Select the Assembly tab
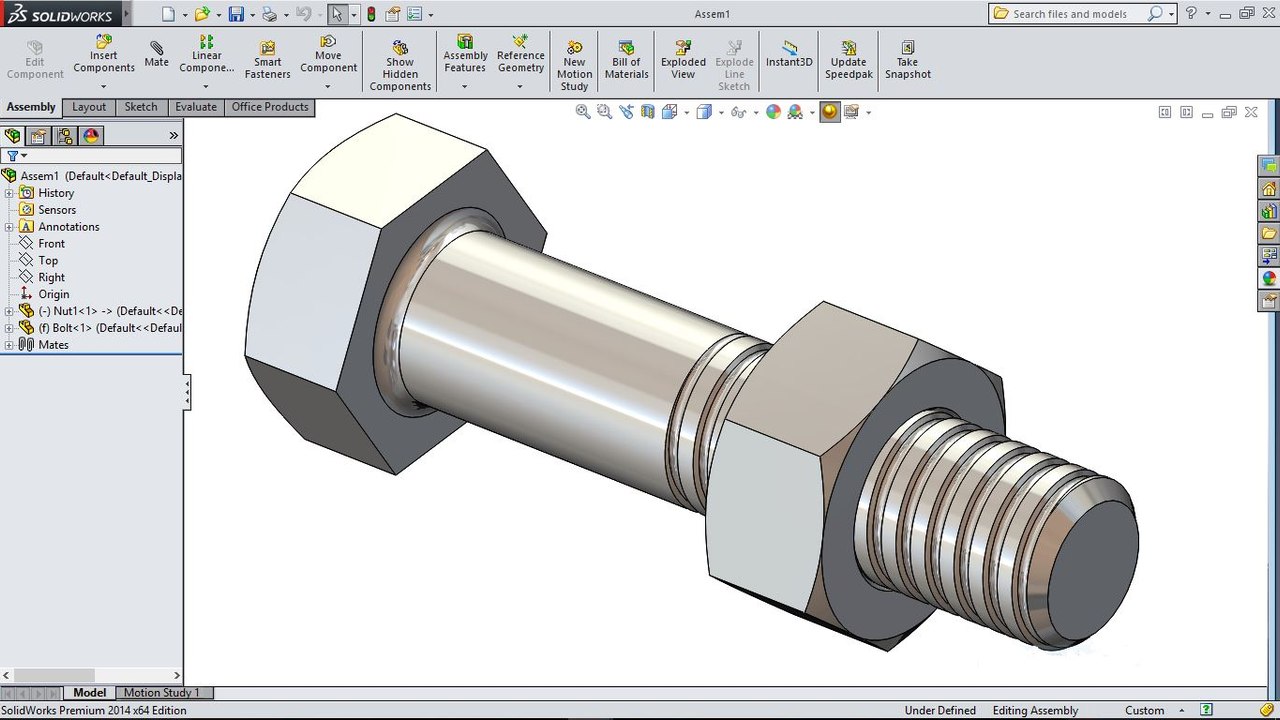The image size is (1280, 720). tap(31, 107)
